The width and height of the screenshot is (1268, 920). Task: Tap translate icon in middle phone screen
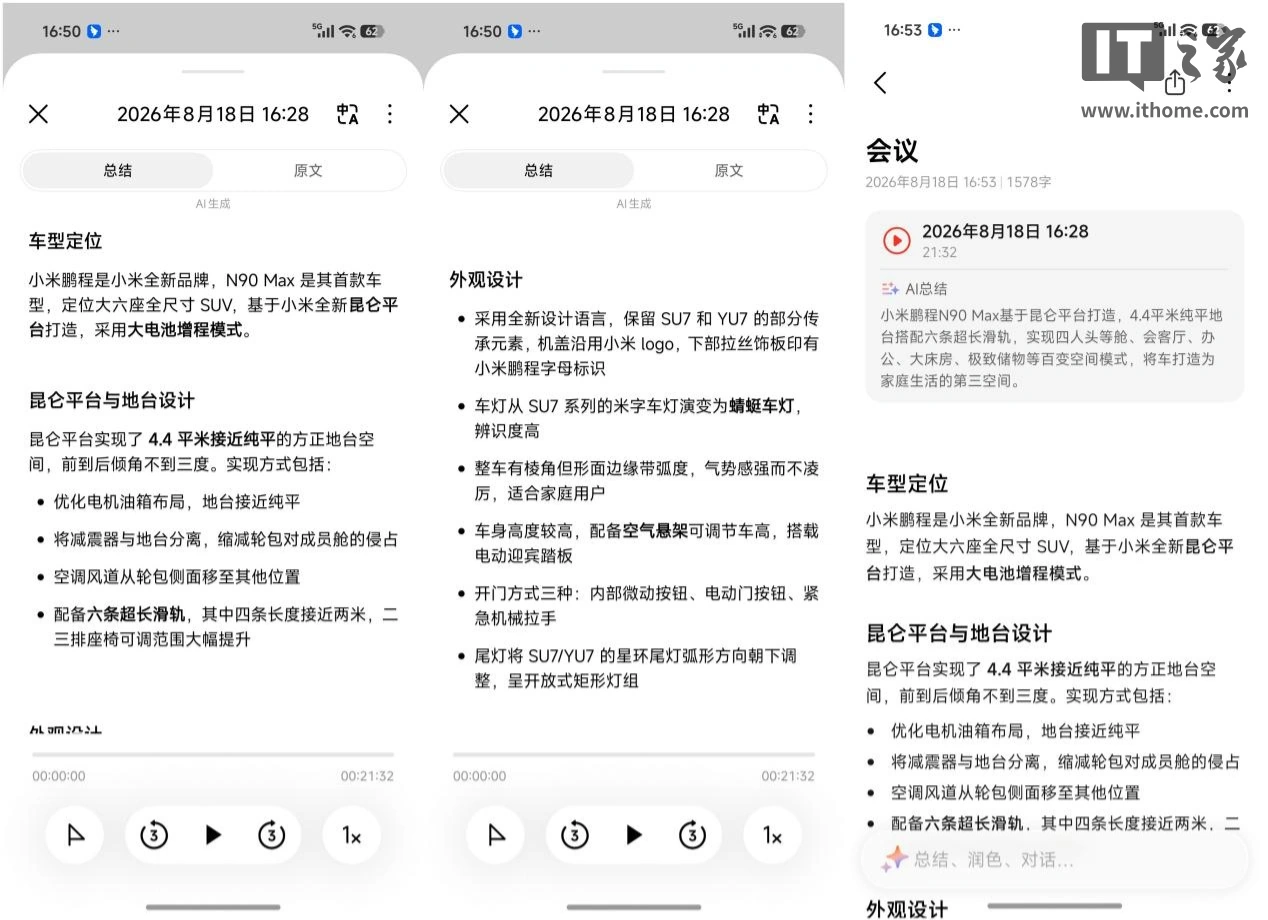(768, 114)
